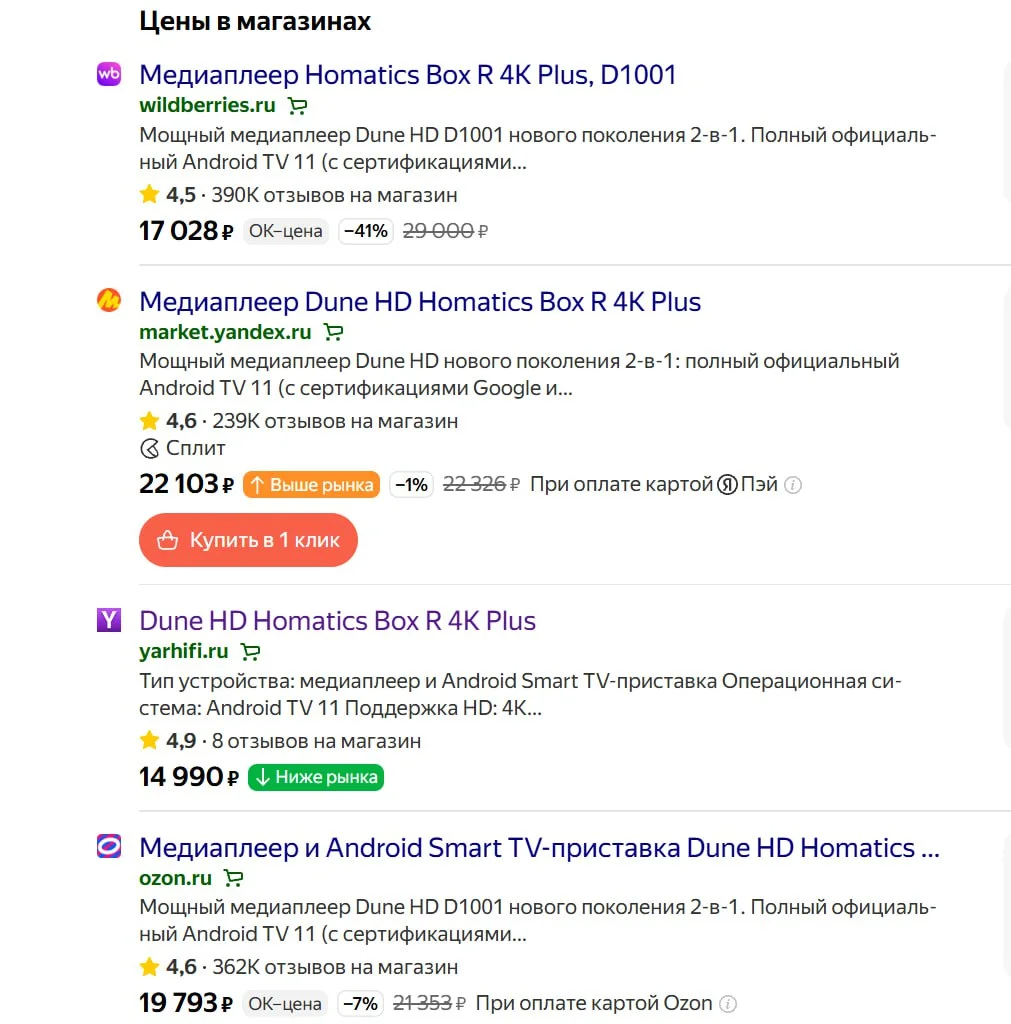The width and height of the screenshot is (1011, 1024).
Task: Click info icon next to Яндекс Пэй
Action: [793, 485]
